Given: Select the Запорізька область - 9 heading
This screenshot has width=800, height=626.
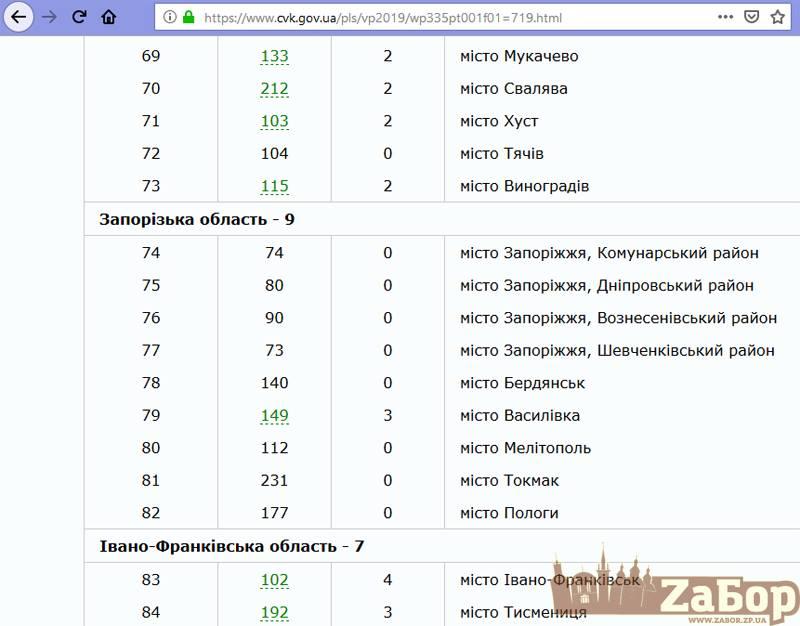Looking at the screenshot, I should pos(197,219).
